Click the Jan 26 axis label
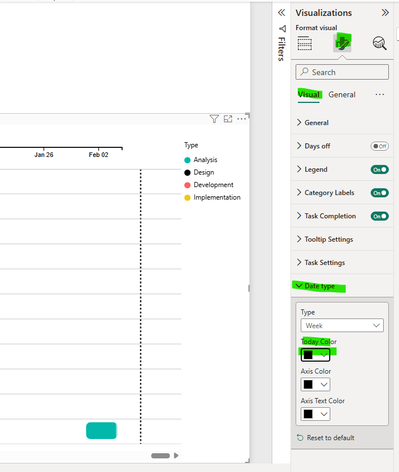399x472 pixels. 44,155
